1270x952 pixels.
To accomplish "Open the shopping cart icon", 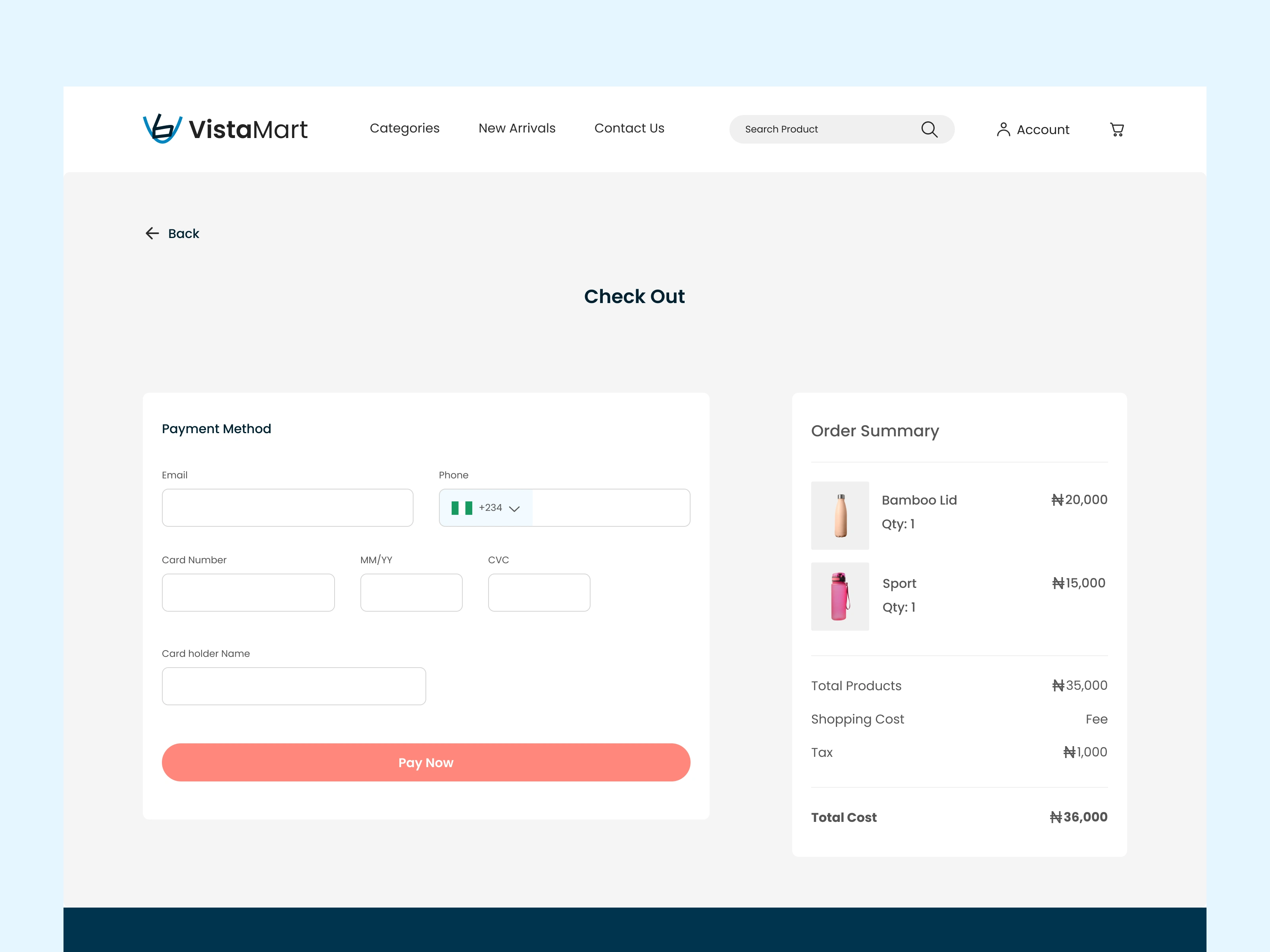I will (1117, 129).
